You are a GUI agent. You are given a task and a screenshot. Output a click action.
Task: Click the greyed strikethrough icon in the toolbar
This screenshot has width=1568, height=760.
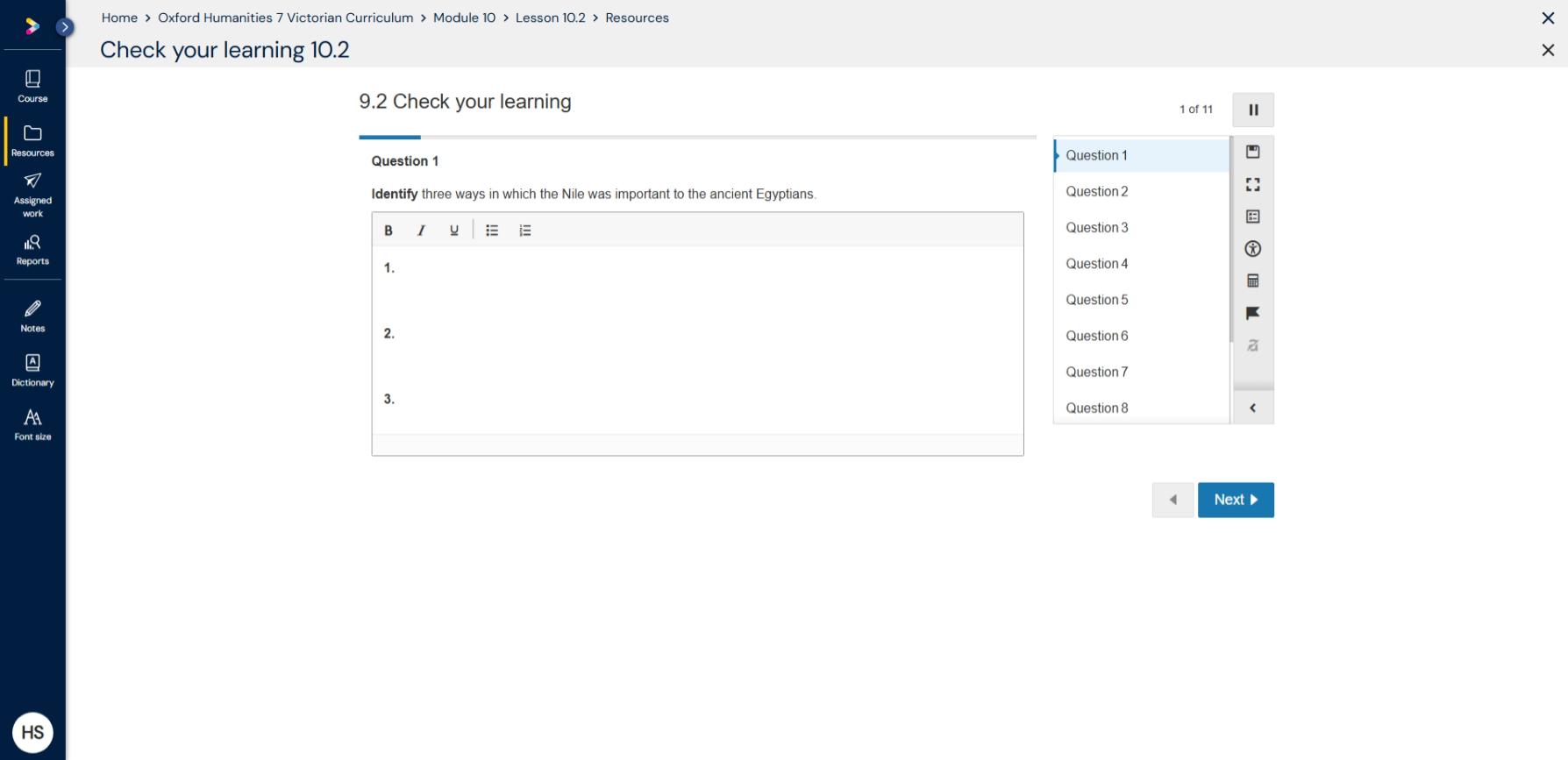click(x=1253, y=345)
